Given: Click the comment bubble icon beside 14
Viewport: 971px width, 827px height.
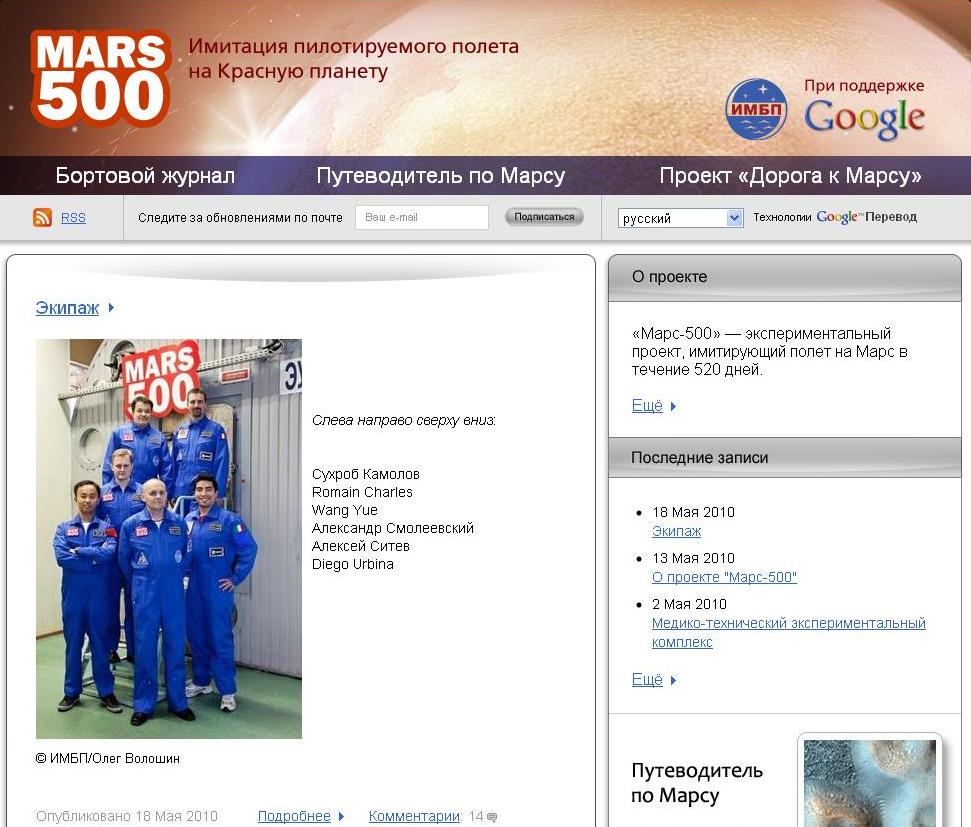Looking at the screenshot, I should tap(492, 817).
